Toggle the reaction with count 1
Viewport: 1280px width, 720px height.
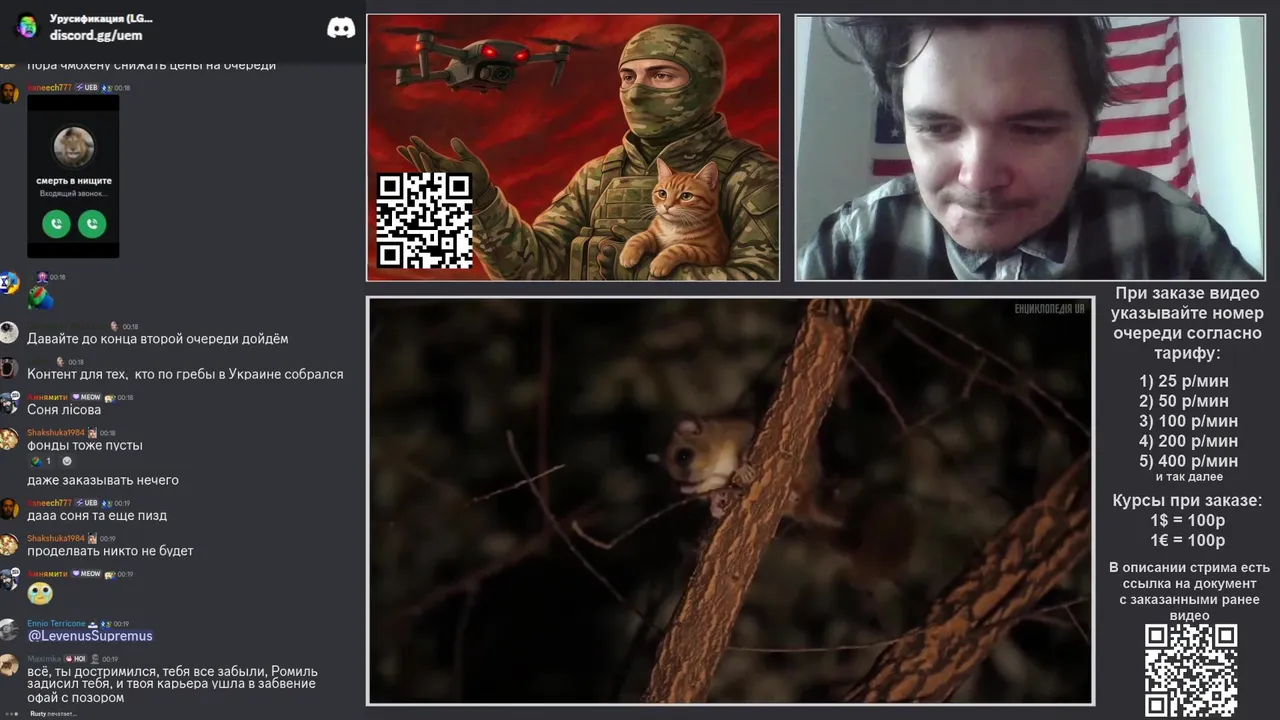click(x=41, y=461)
